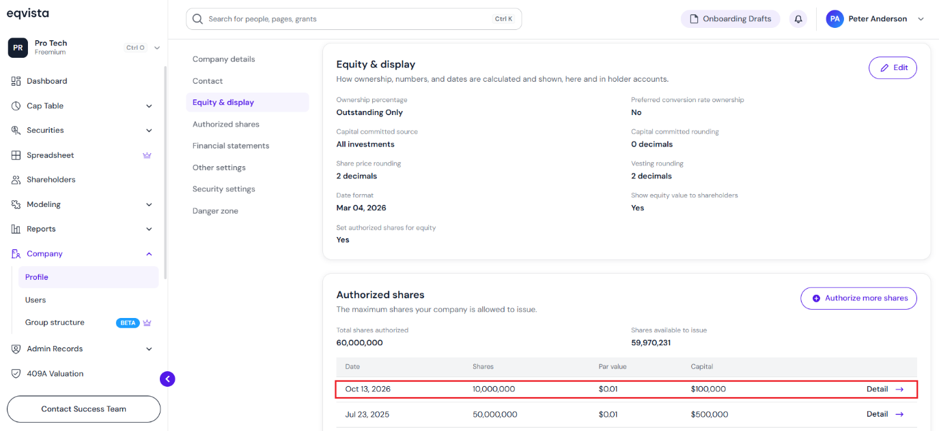939x431 pixels.
Task: Click the search magnifier icon
Action: [198, 19]
